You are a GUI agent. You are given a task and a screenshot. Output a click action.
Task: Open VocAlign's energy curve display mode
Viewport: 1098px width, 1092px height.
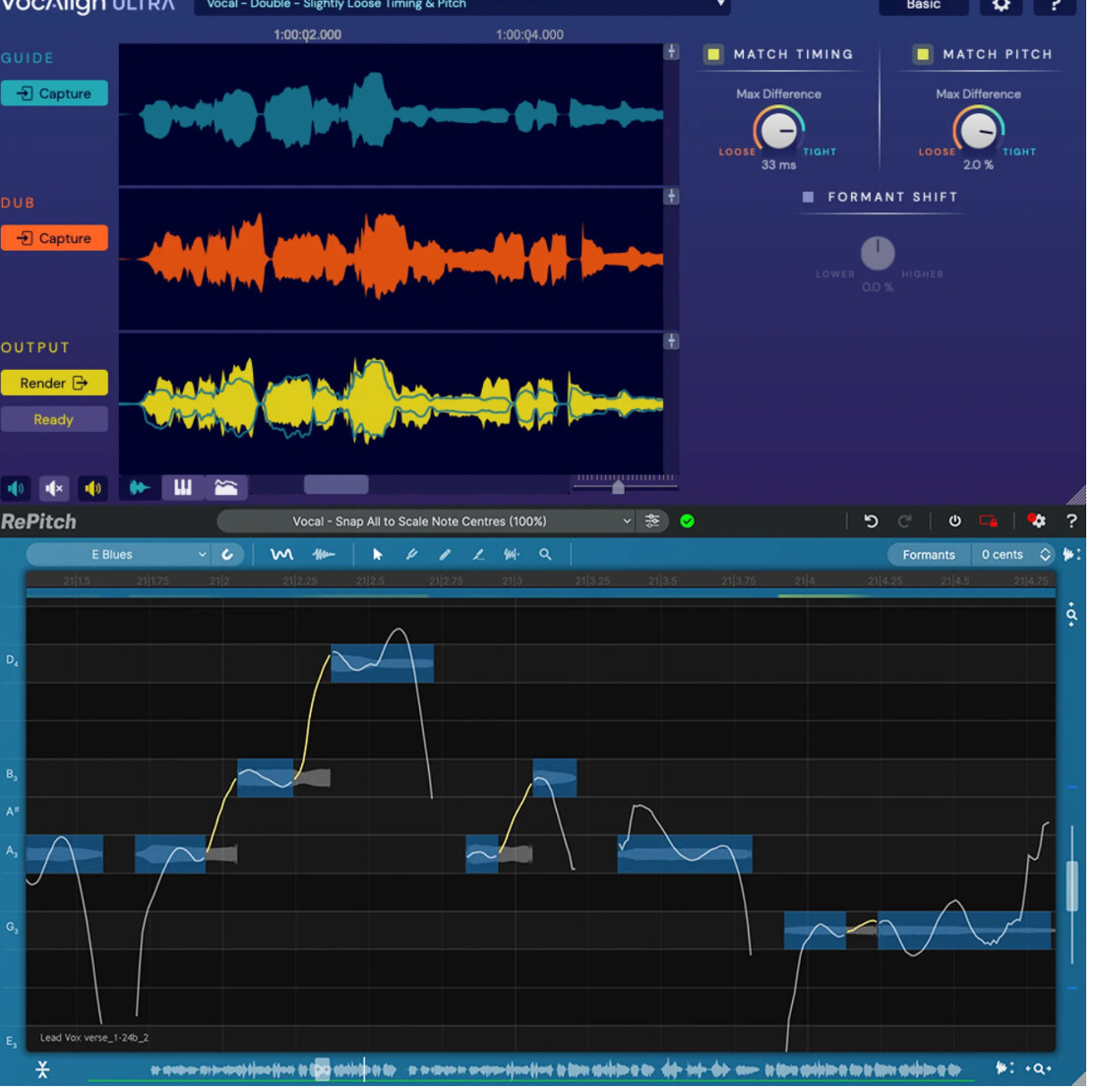click(224, 487)
